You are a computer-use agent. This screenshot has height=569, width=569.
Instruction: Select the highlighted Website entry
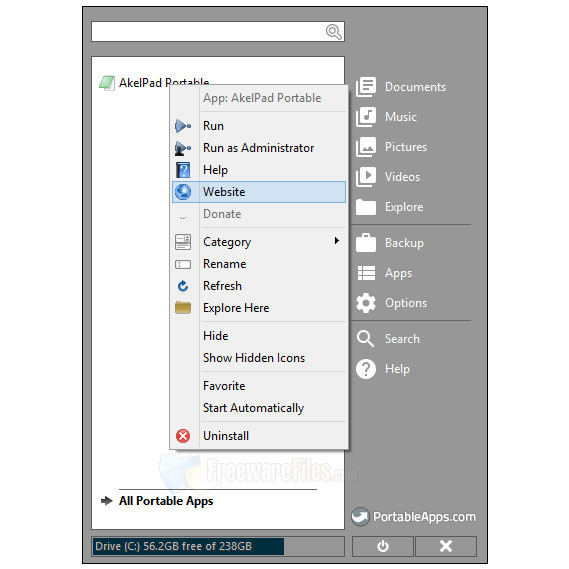pos(259,192)
